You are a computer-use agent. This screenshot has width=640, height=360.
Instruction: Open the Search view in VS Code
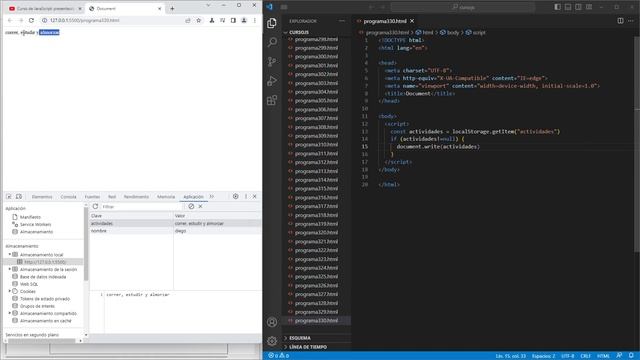272,42
